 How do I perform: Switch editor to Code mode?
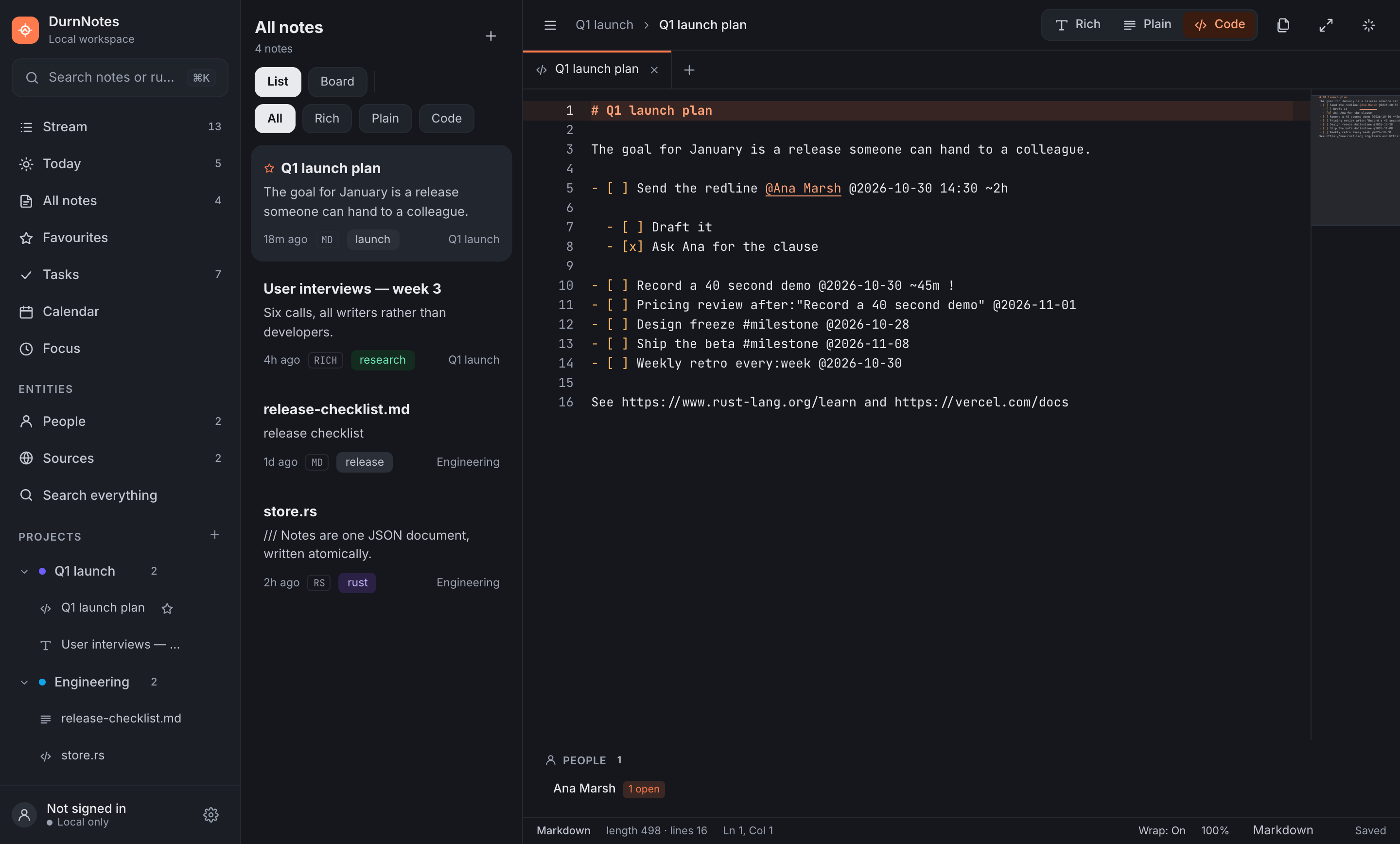1219,24
